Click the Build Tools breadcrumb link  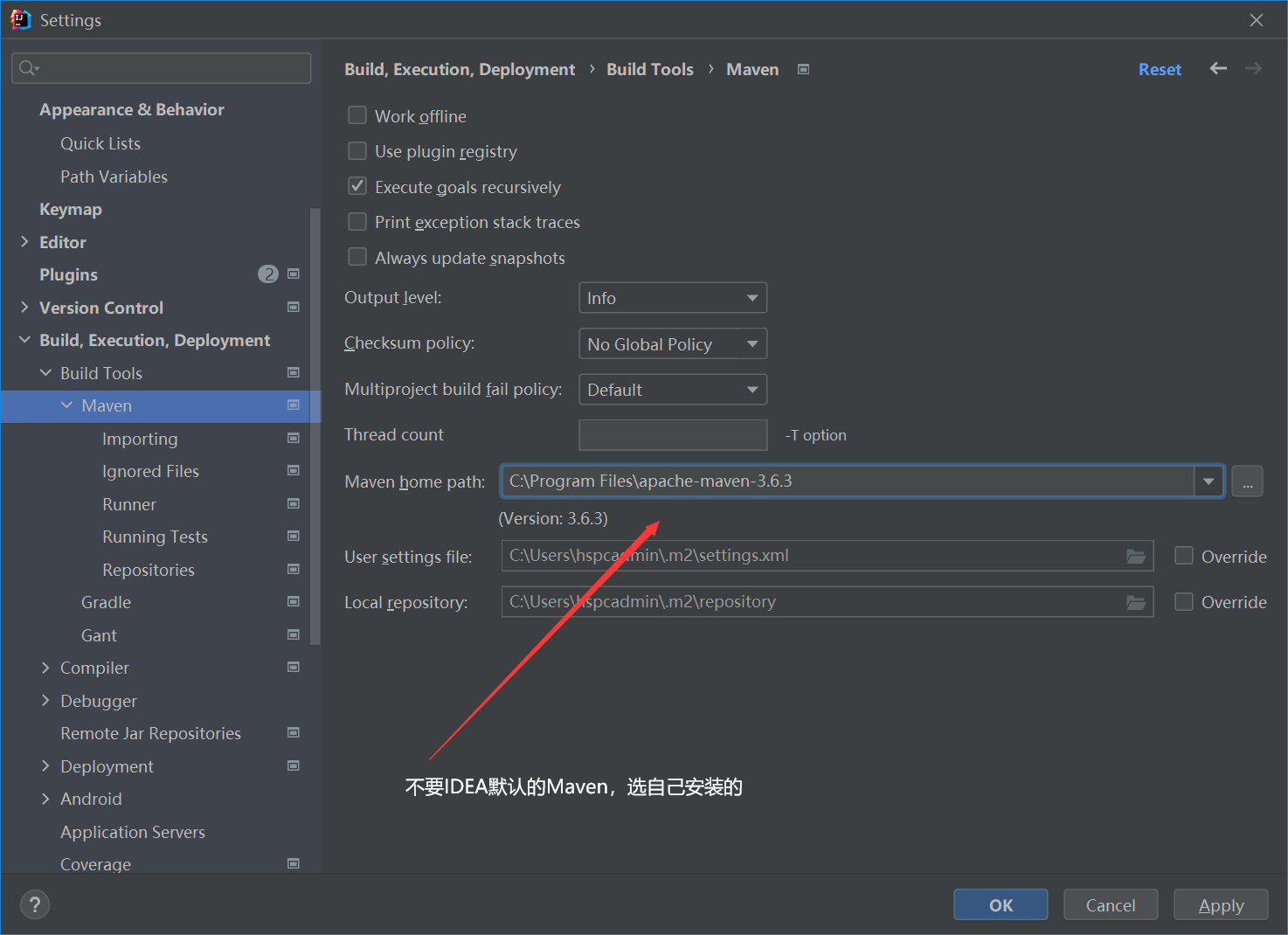[650, 69]
